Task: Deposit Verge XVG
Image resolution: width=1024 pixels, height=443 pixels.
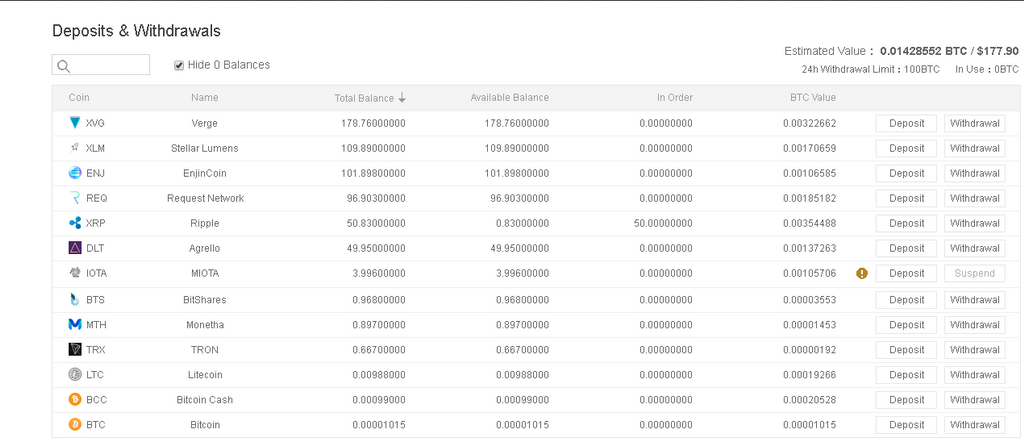Action: [x=906, y=123]
